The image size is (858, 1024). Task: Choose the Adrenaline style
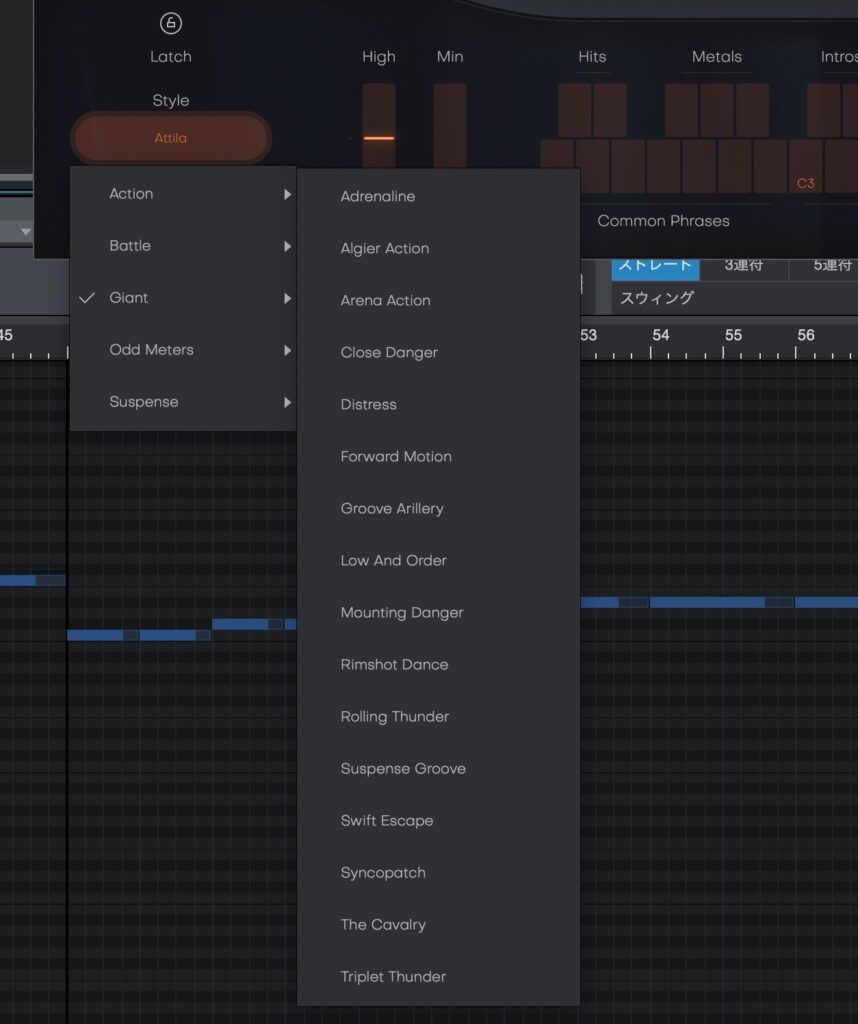click(377, 197)
